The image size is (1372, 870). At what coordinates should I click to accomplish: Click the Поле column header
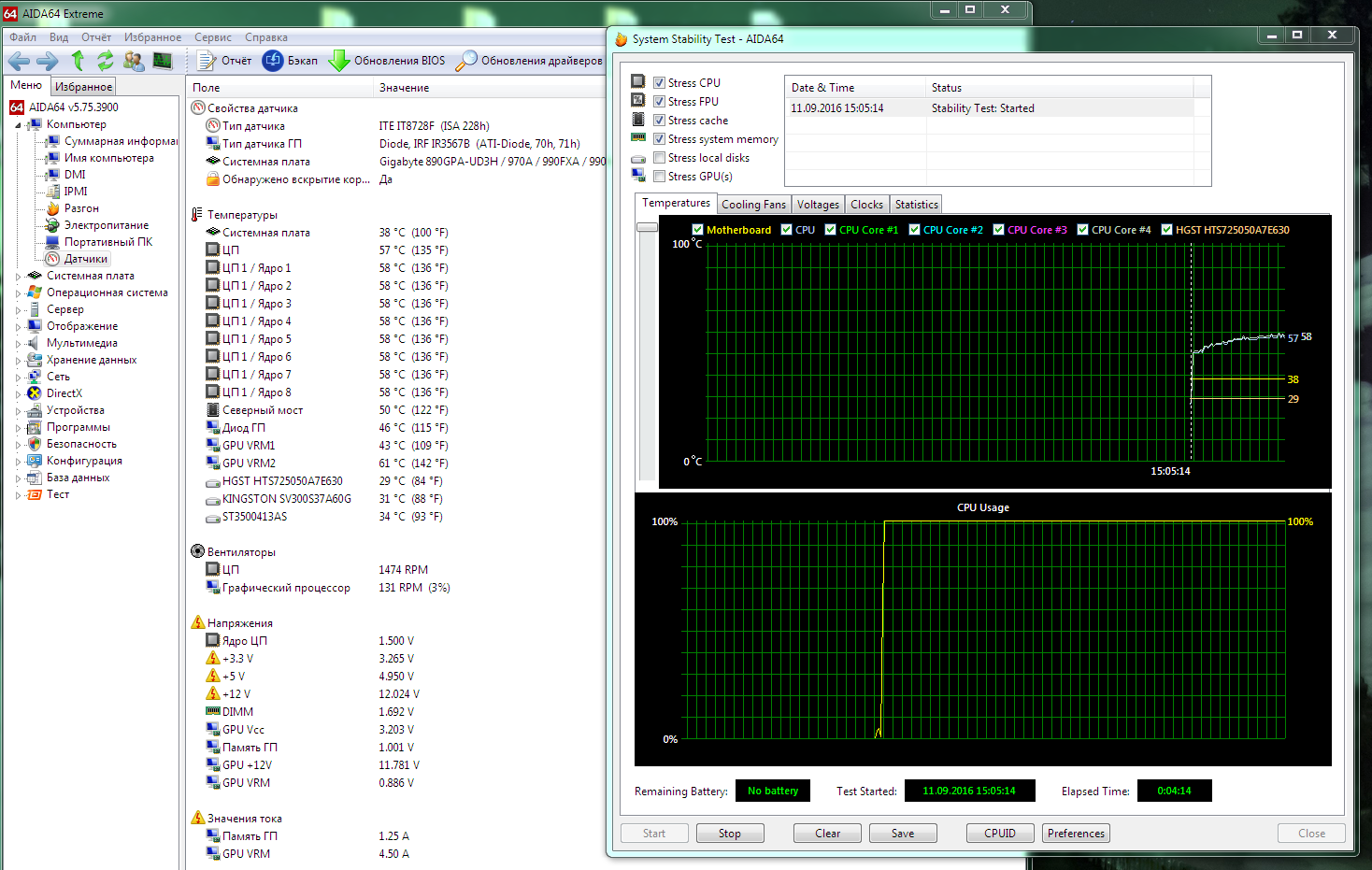pyautogui.click(x=279, y=88)
